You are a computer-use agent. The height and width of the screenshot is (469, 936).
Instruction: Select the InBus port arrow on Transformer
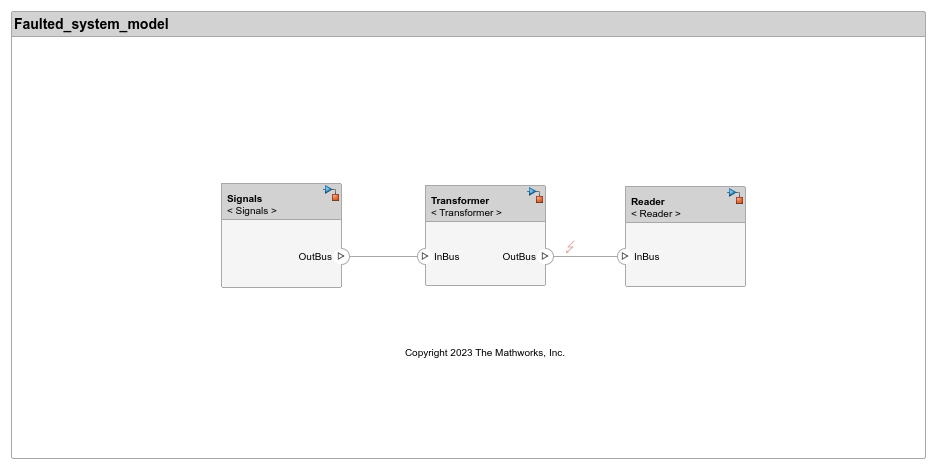pos(425,257)
